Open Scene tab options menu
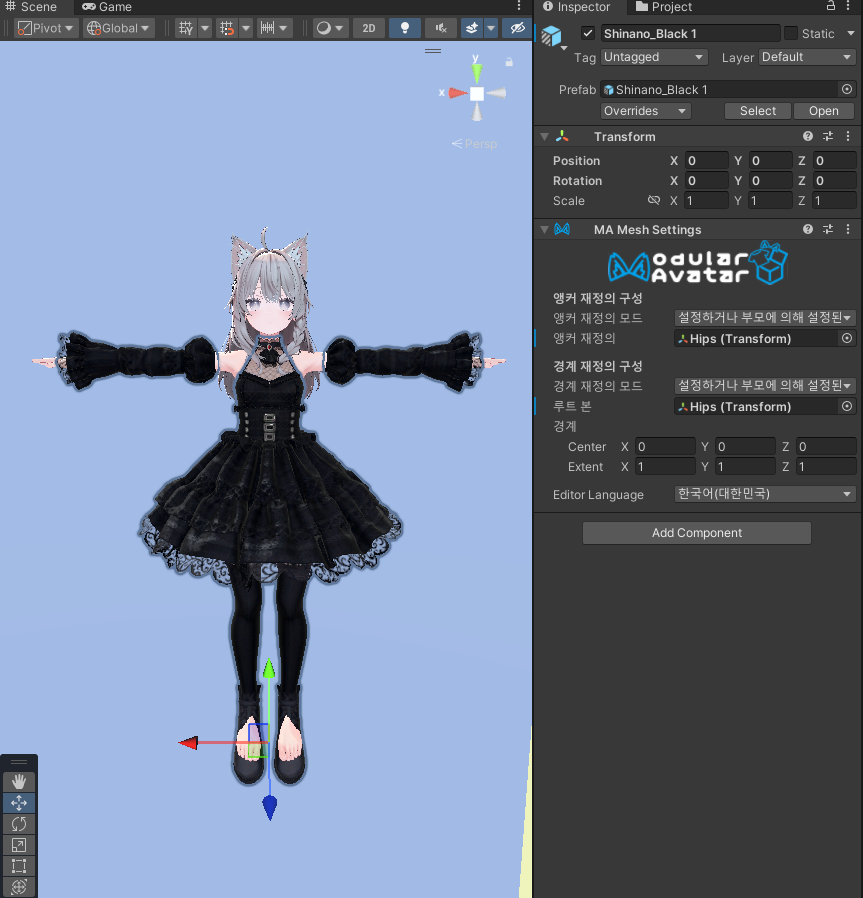863x898 pixels. tap(519, 6)
